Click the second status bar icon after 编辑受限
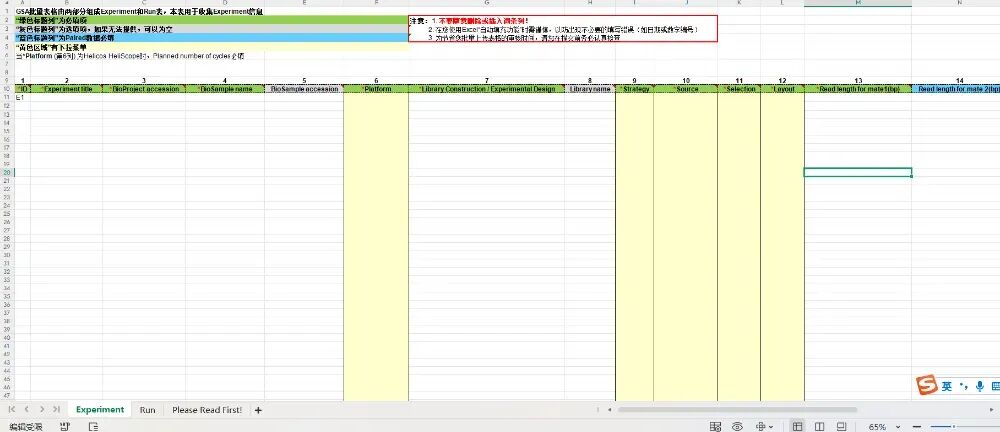1000x432 pixels. [93, 426]
